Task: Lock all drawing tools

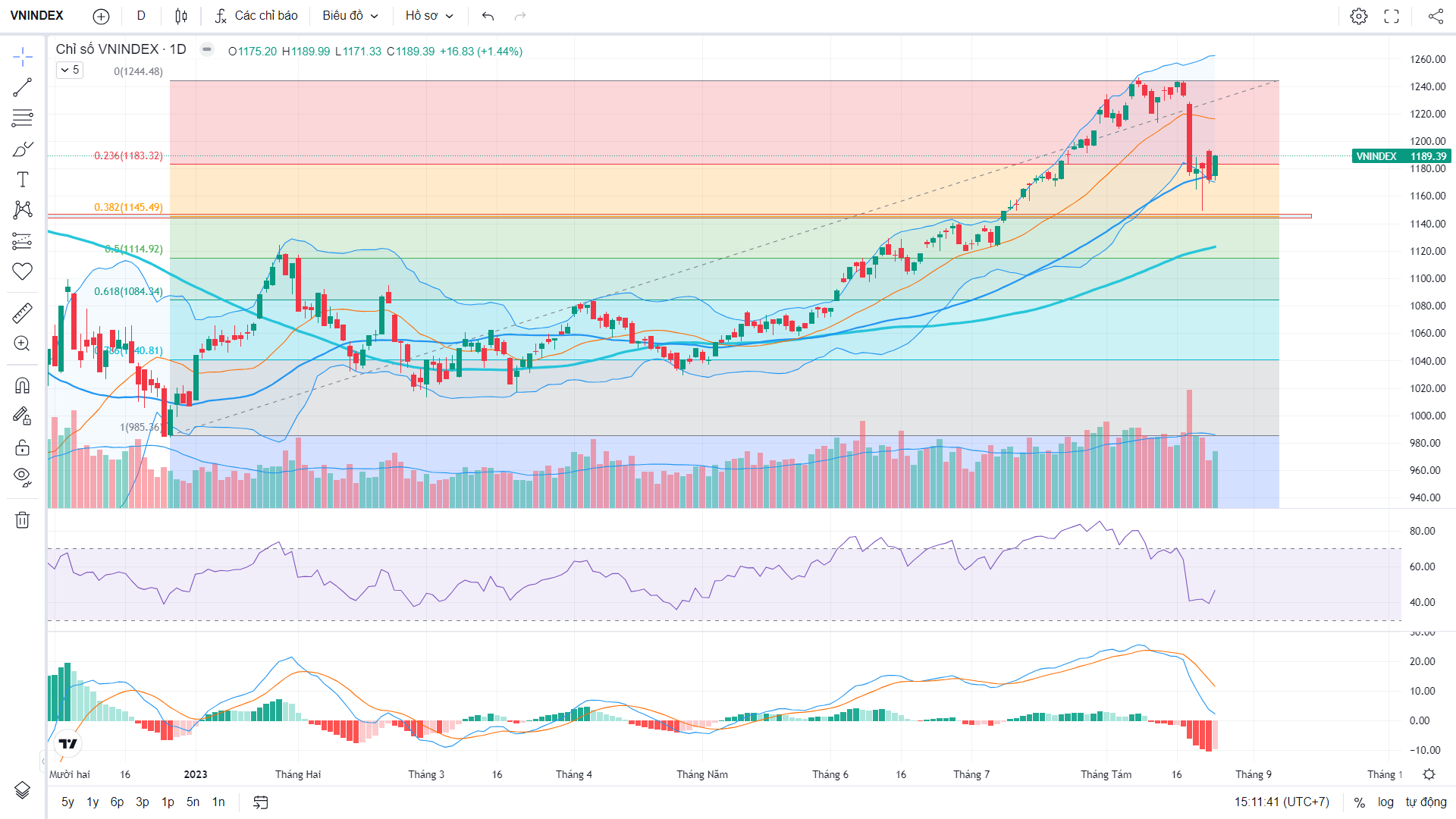Action: tap(22, 447)
